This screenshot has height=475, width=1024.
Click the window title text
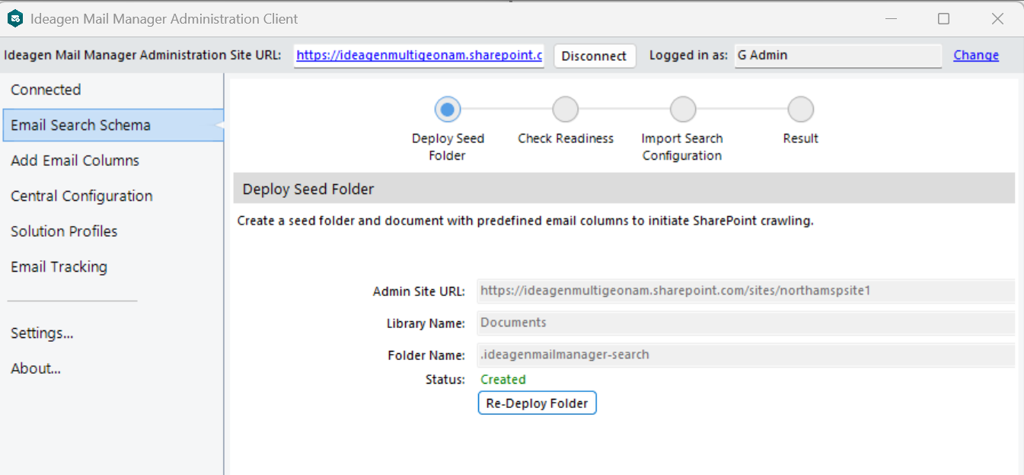coord(164,19)
